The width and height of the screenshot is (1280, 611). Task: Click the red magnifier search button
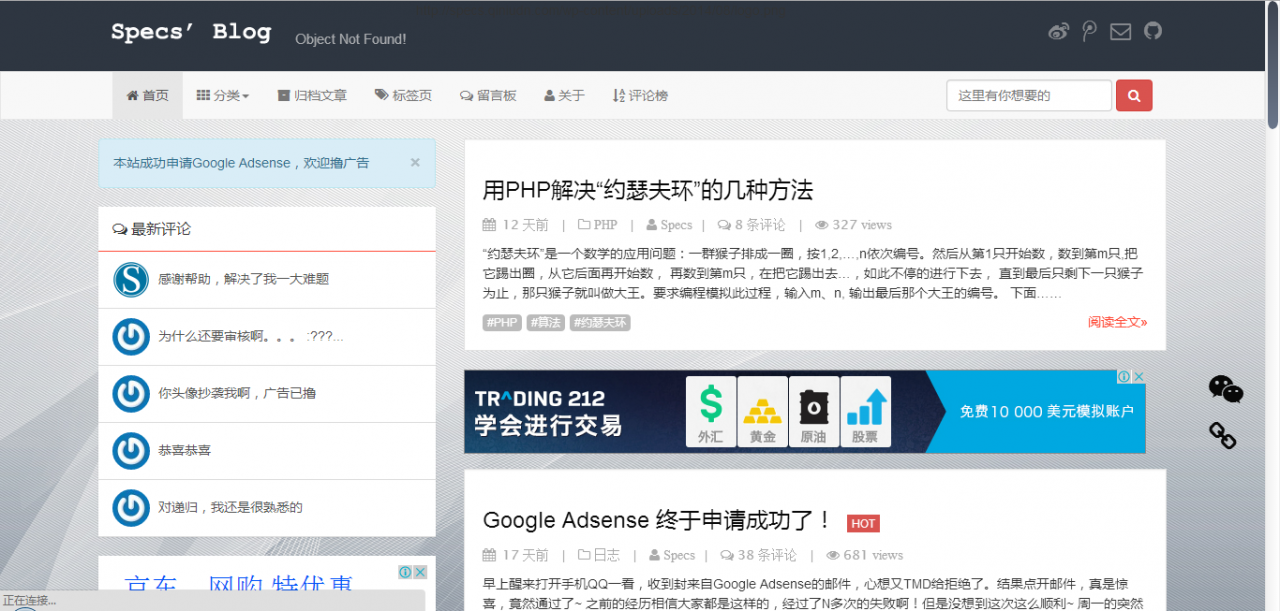tap(1133, 95)
